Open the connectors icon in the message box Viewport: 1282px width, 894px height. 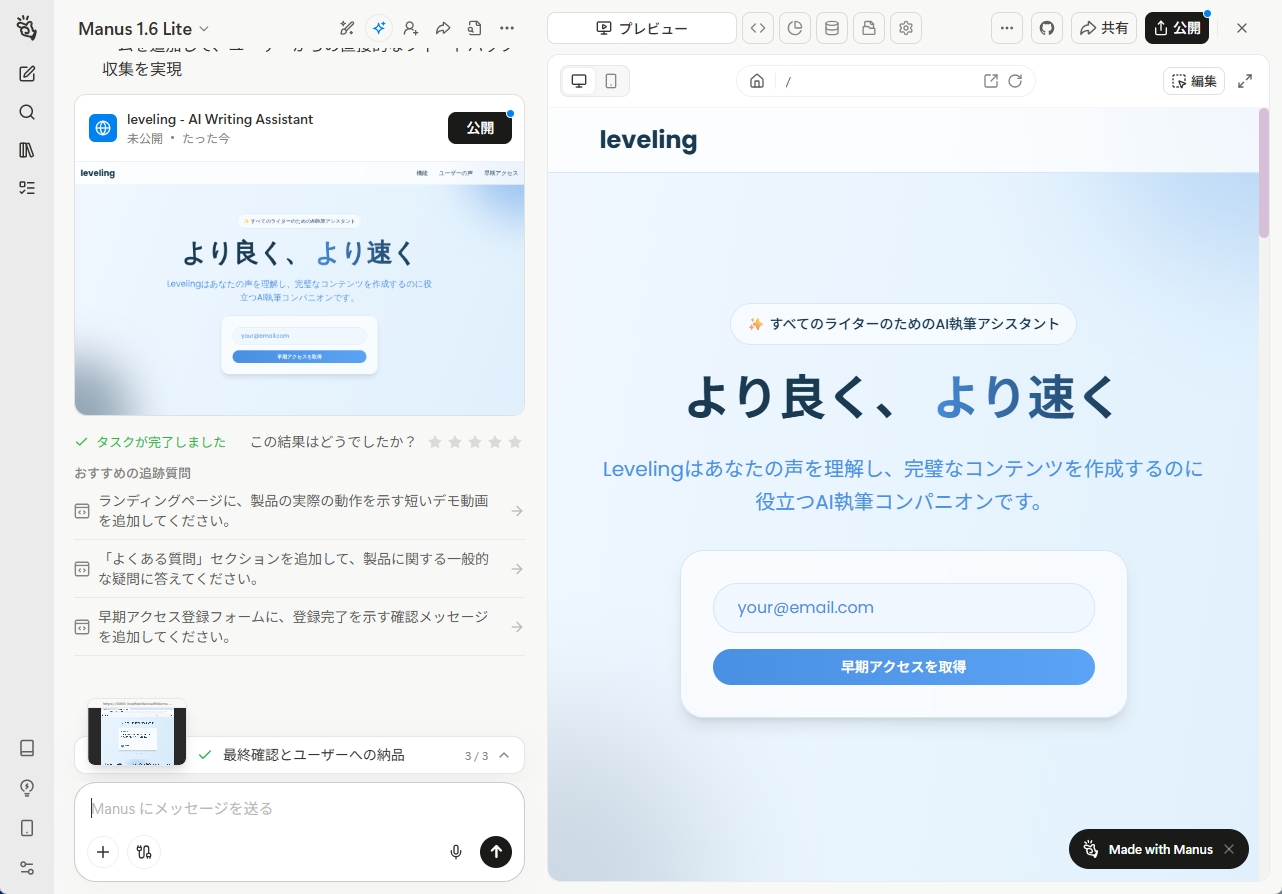144,852
